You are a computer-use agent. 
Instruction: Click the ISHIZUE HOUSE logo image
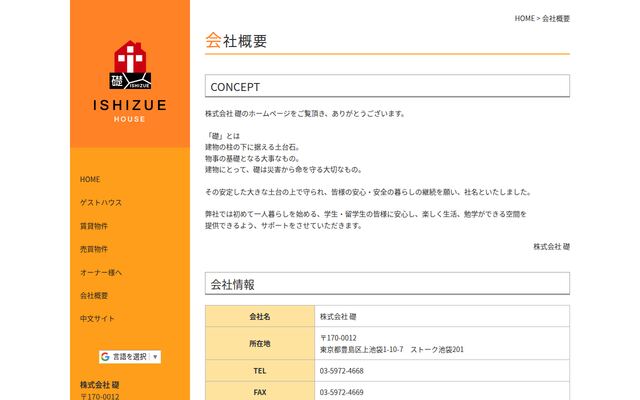[x=130, y=82]
